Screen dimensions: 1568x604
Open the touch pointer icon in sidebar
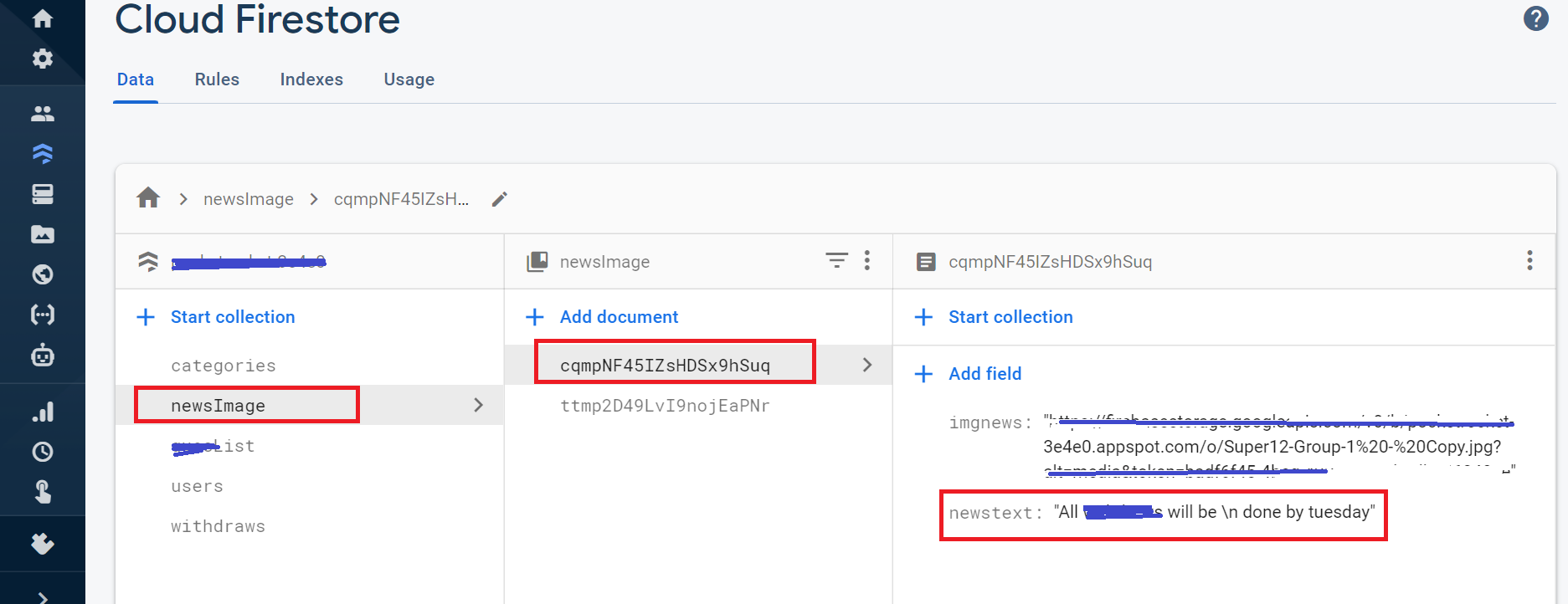43,492
